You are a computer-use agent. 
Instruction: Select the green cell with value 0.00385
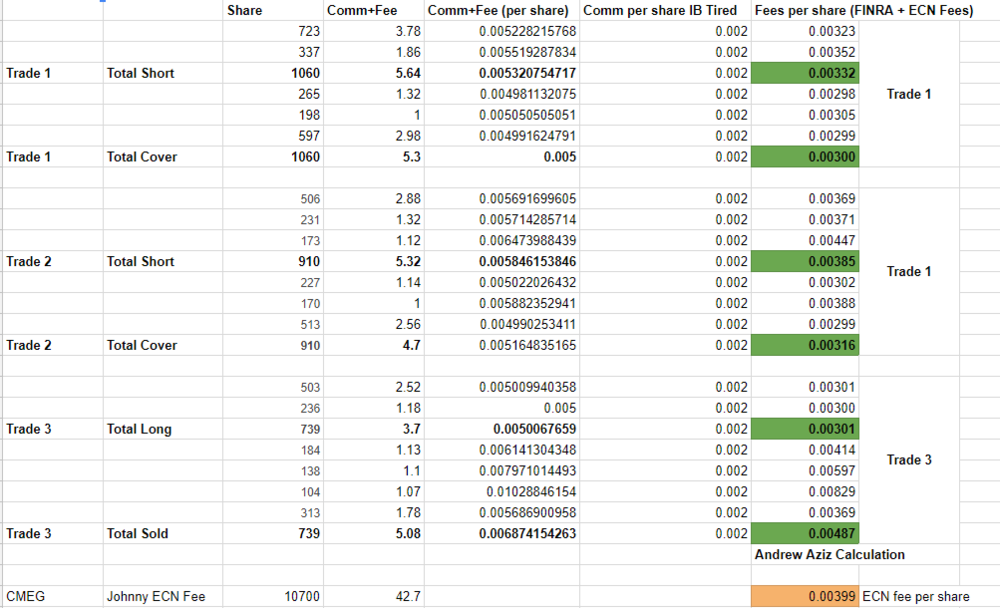tap(805, 262)
